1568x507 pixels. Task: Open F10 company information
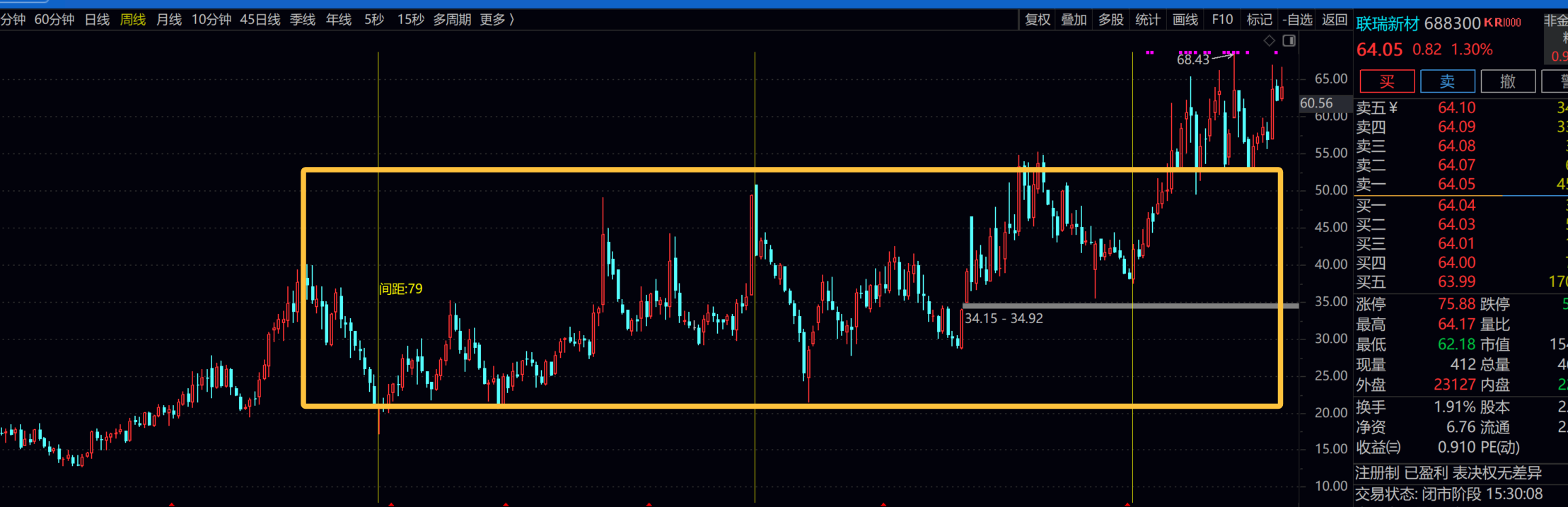click(1222, 20)
